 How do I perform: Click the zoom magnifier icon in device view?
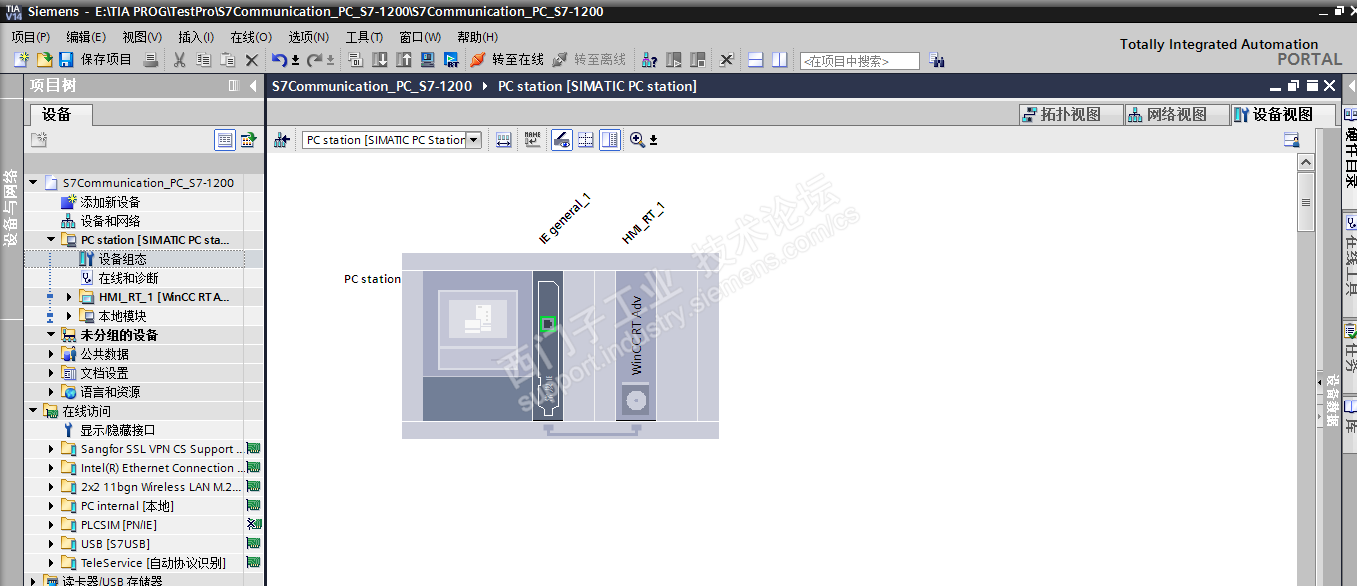pyautogui.click(x=637, y=140)
